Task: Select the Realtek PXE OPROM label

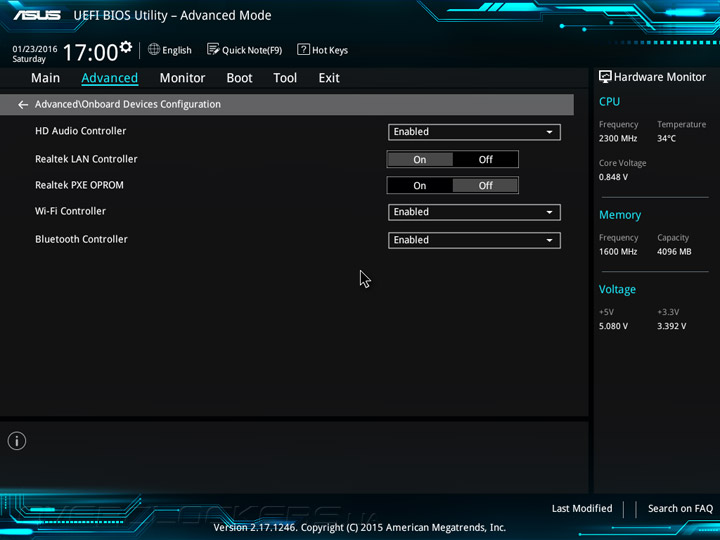Action: tap(79, 185)
